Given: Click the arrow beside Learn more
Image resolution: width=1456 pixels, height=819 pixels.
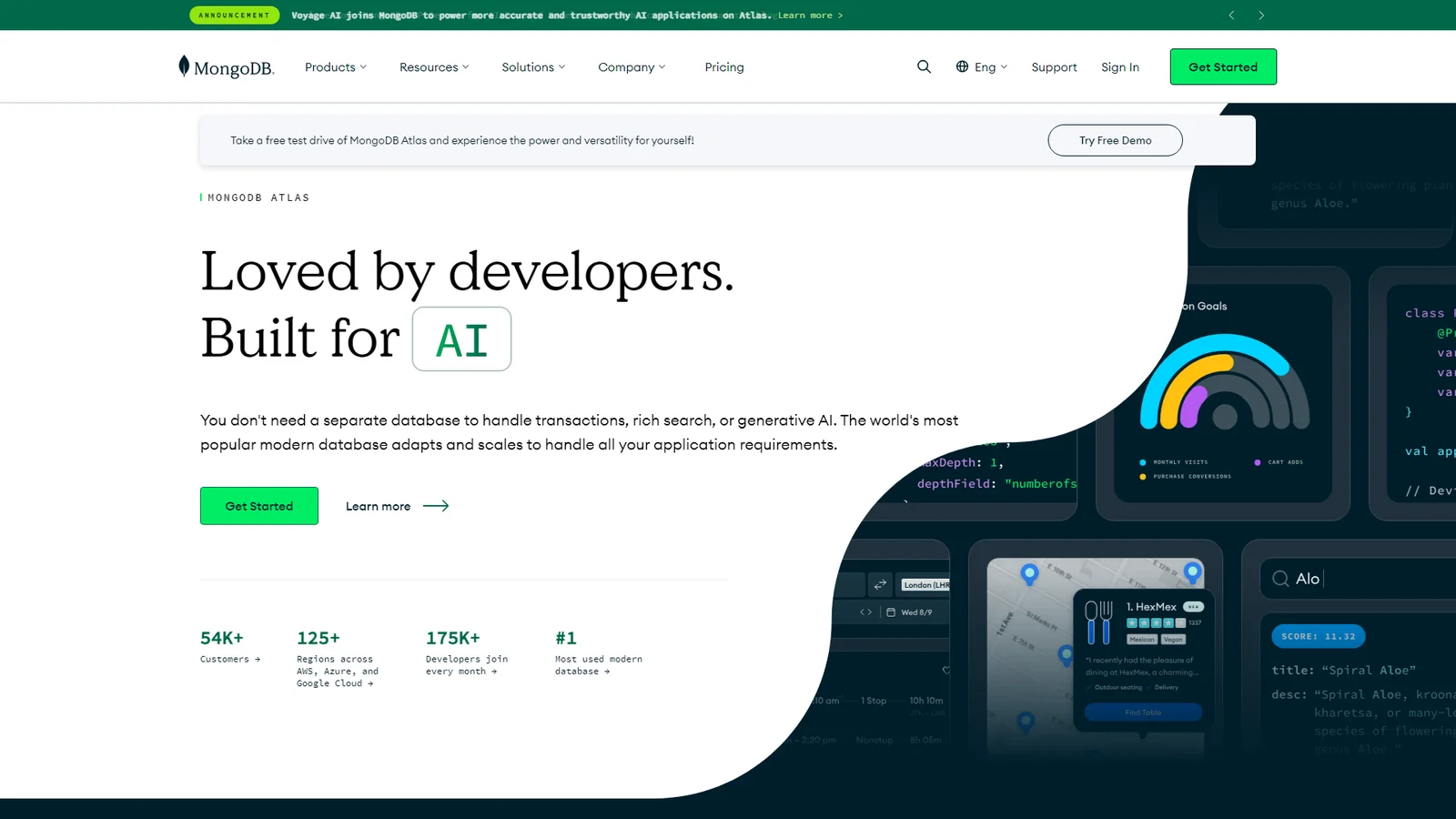Looking at the screenshot, I should click(436, 506).
